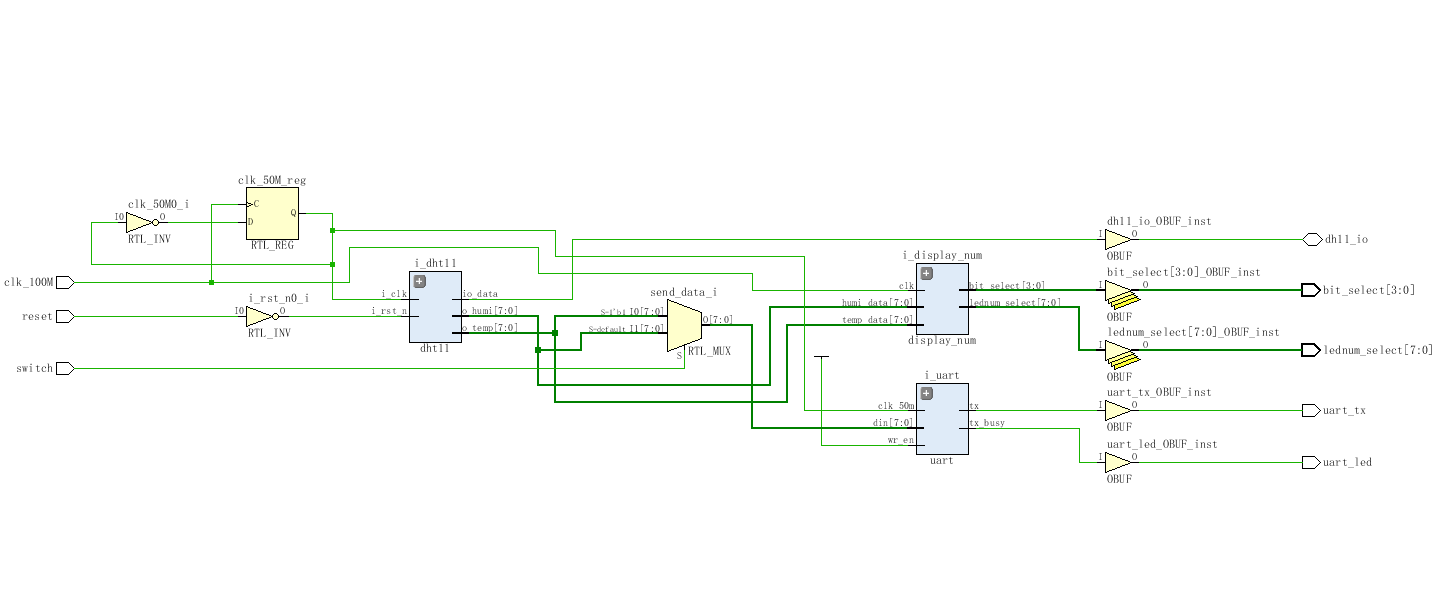The width and height of the screenshot is (1442, 595).
Task: Select the clk_50M0_i inverter symbol
Action: 141,222
